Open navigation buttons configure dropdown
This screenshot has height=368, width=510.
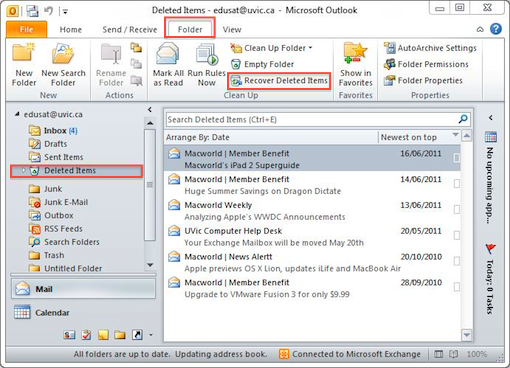tap(151, 335)
